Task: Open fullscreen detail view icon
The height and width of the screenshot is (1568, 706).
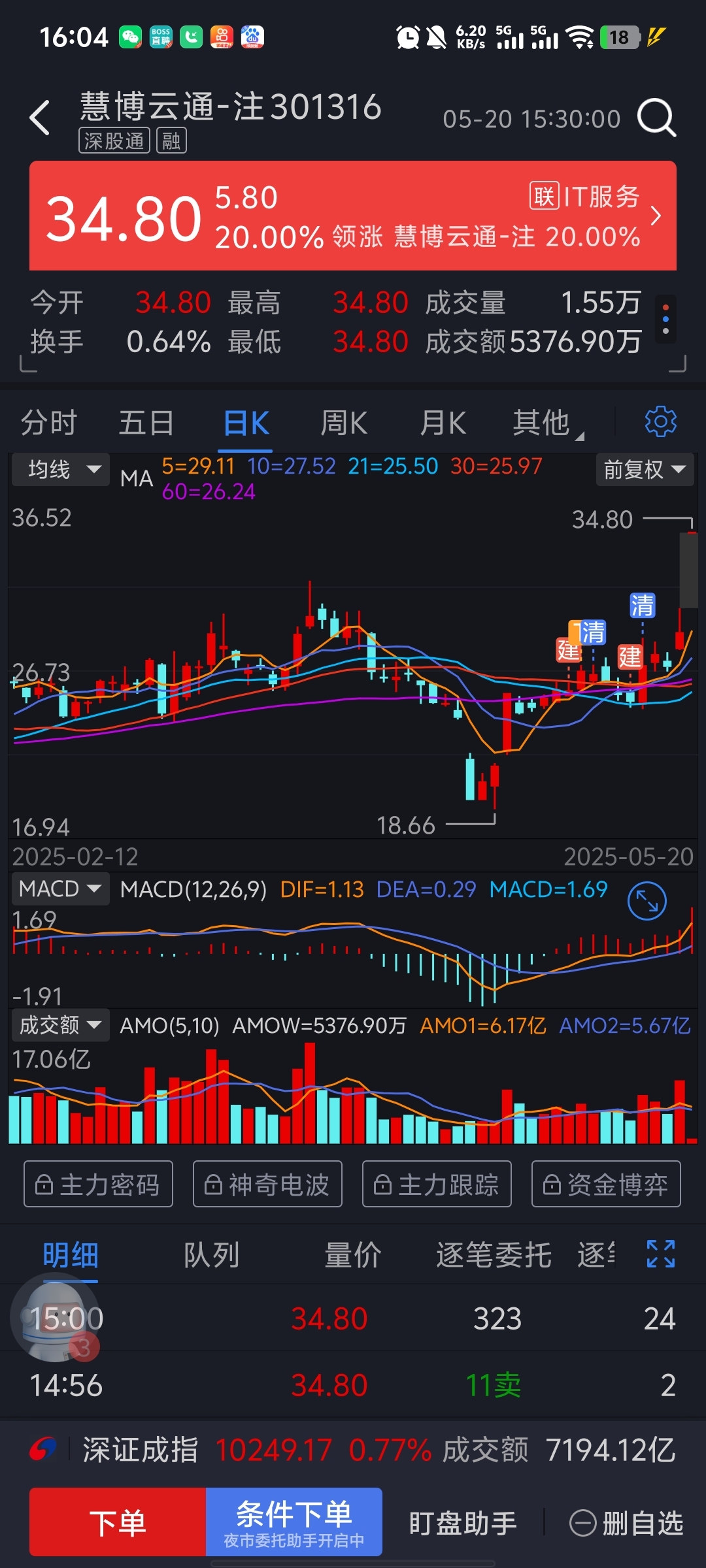Action: pyautogui.click(x=660, y=1254)
